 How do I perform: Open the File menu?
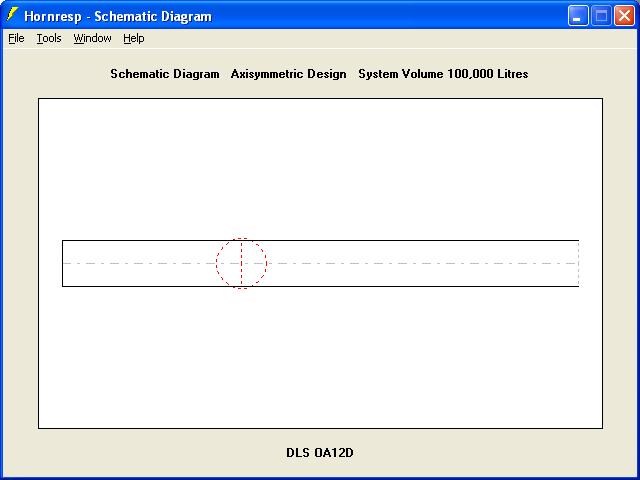(16, 38)
